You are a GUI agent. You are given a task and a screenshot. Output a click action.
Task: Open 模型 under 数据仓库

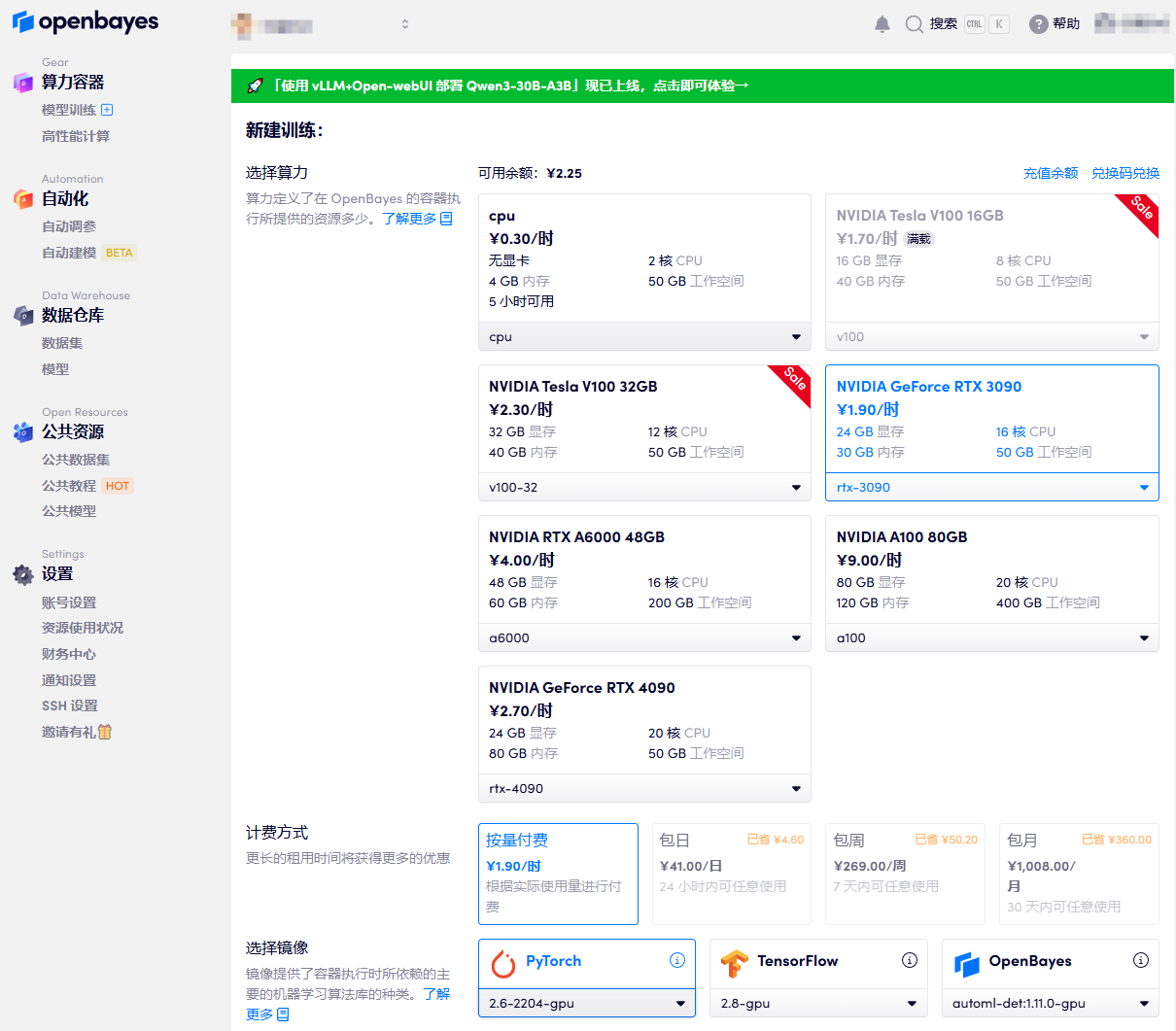point(55,369)
